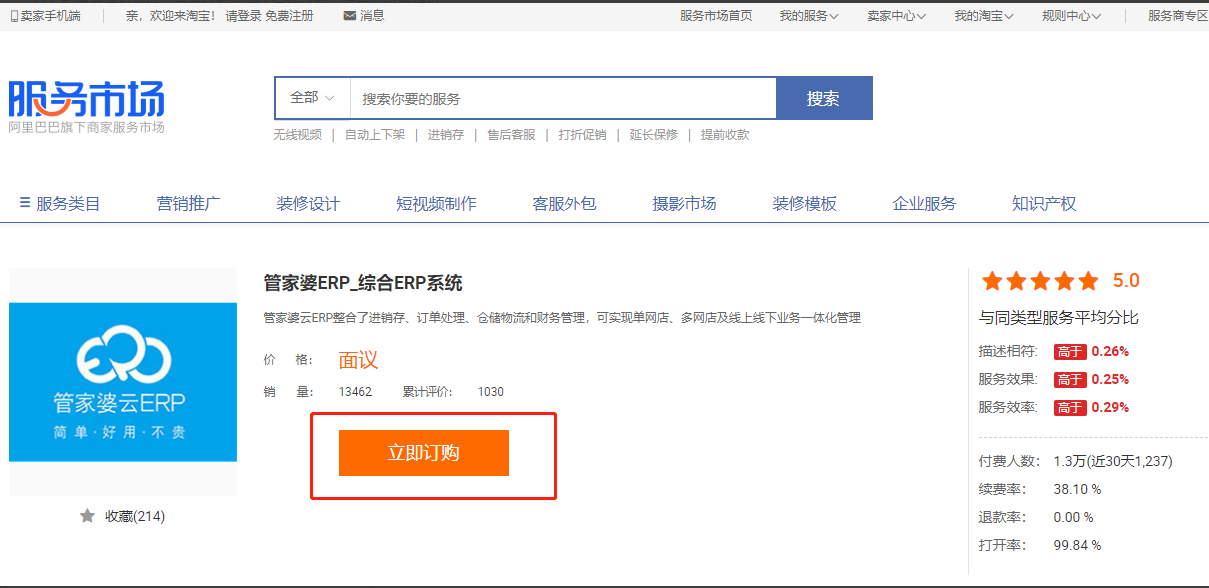The height and width of the screenshot is (588, 1209).
Task: Open 服务商专区 link
Action: 1178,16
